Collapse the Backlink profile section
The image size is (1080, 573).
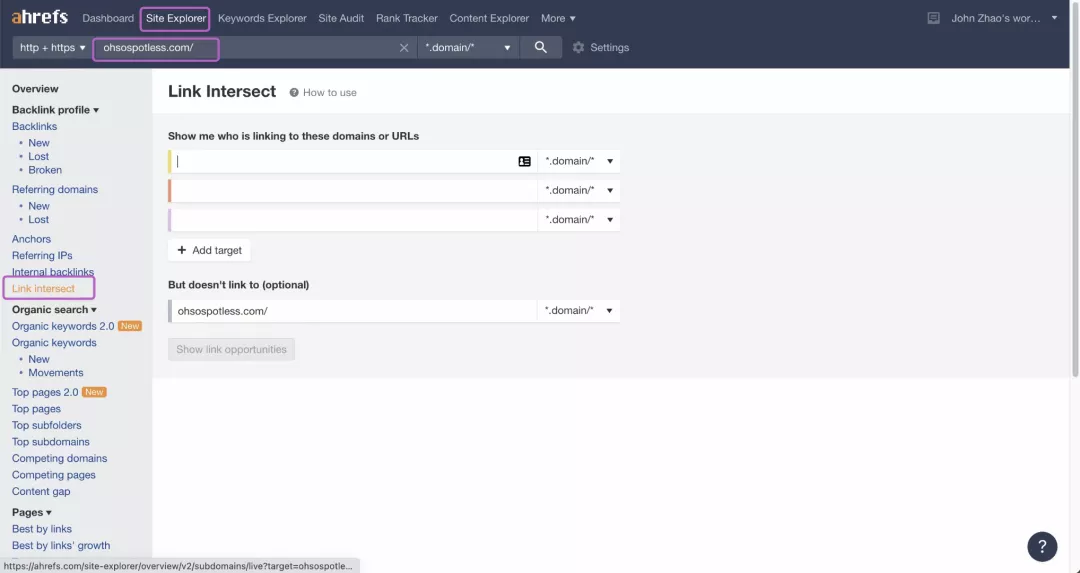point(55,110)
